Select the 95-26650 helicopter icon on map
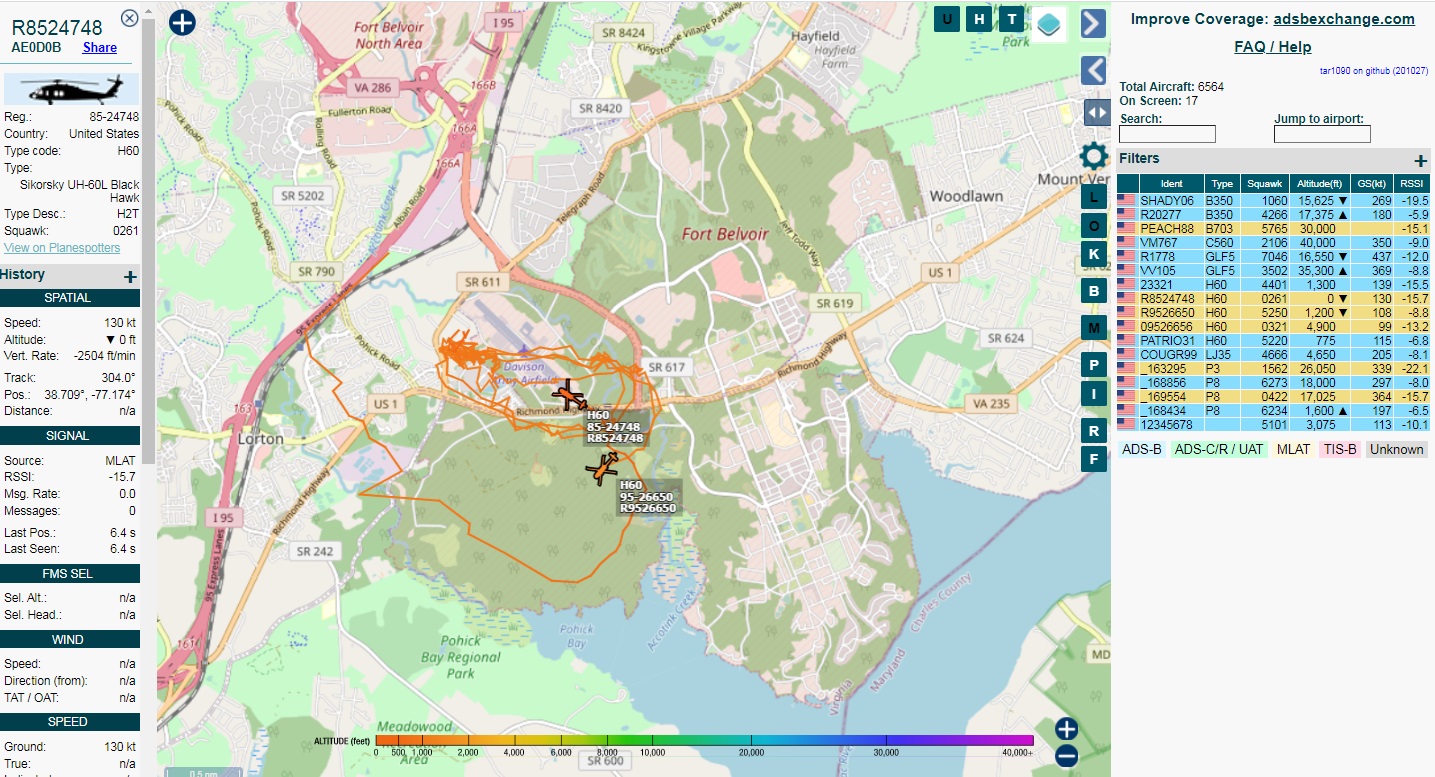1435x777 pixels. (x=603, y=468)
